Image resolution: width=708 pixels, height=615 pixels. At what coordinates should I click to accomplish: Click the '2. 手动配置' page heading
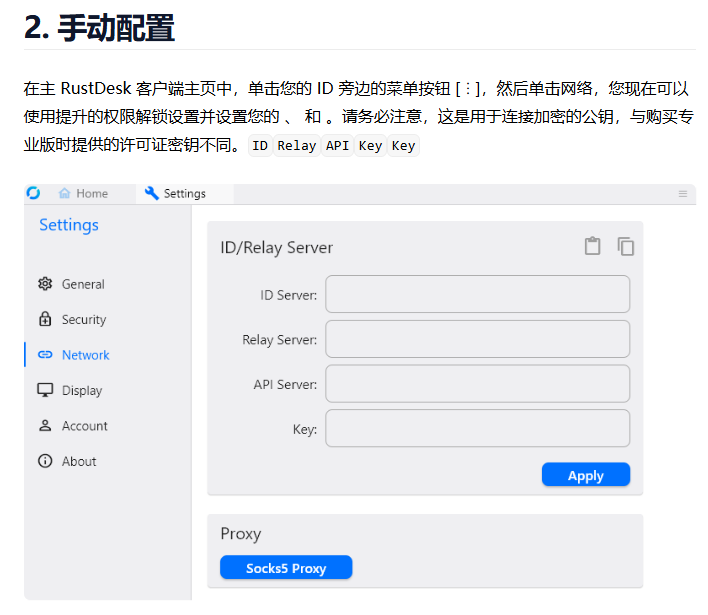[x=99, y=28]
